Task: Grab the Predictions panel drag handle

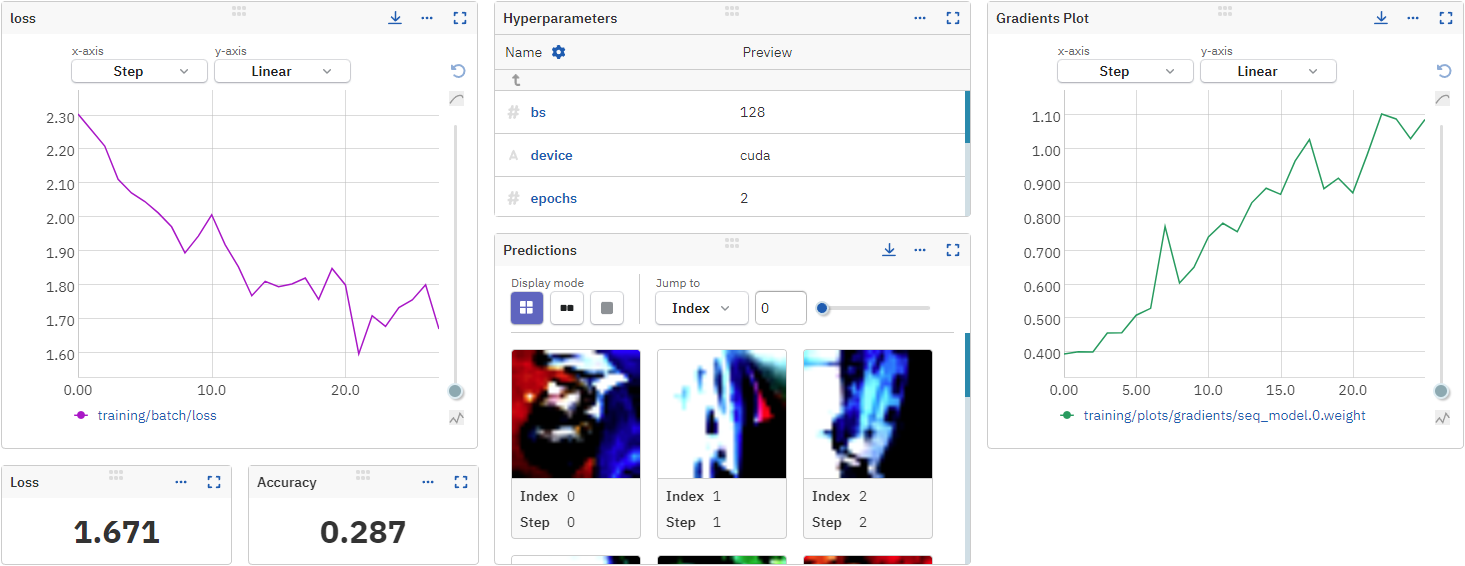Action: tap(732, 242)
